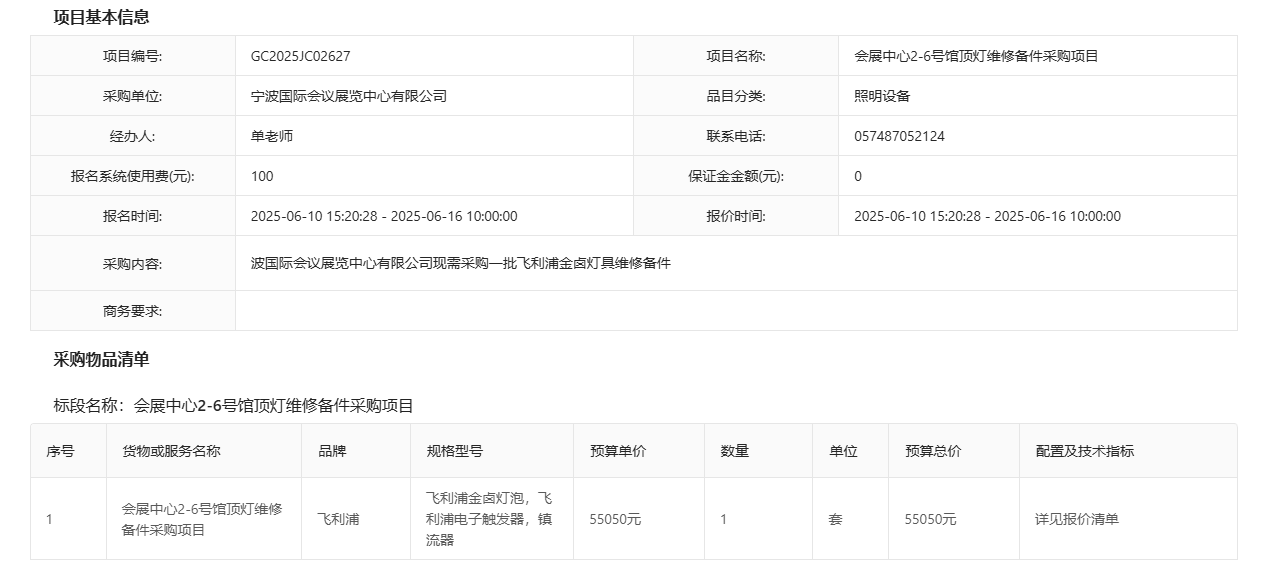Click the 标段名称 line text
The image size is (1263, 576).
pyautogui.click(x=233, y=406)
